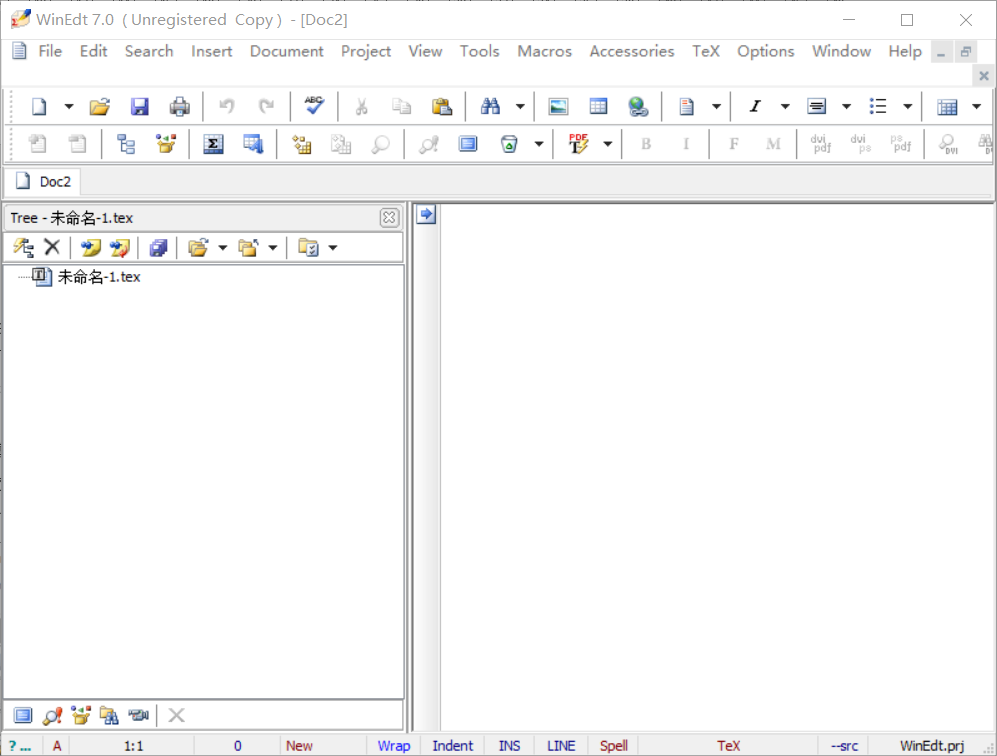Image resolution: width=997 pixels, height=756 pixels.
Task: Click the console icon in bottom panel
Action: pyautogui.click(x=138, y=715)
